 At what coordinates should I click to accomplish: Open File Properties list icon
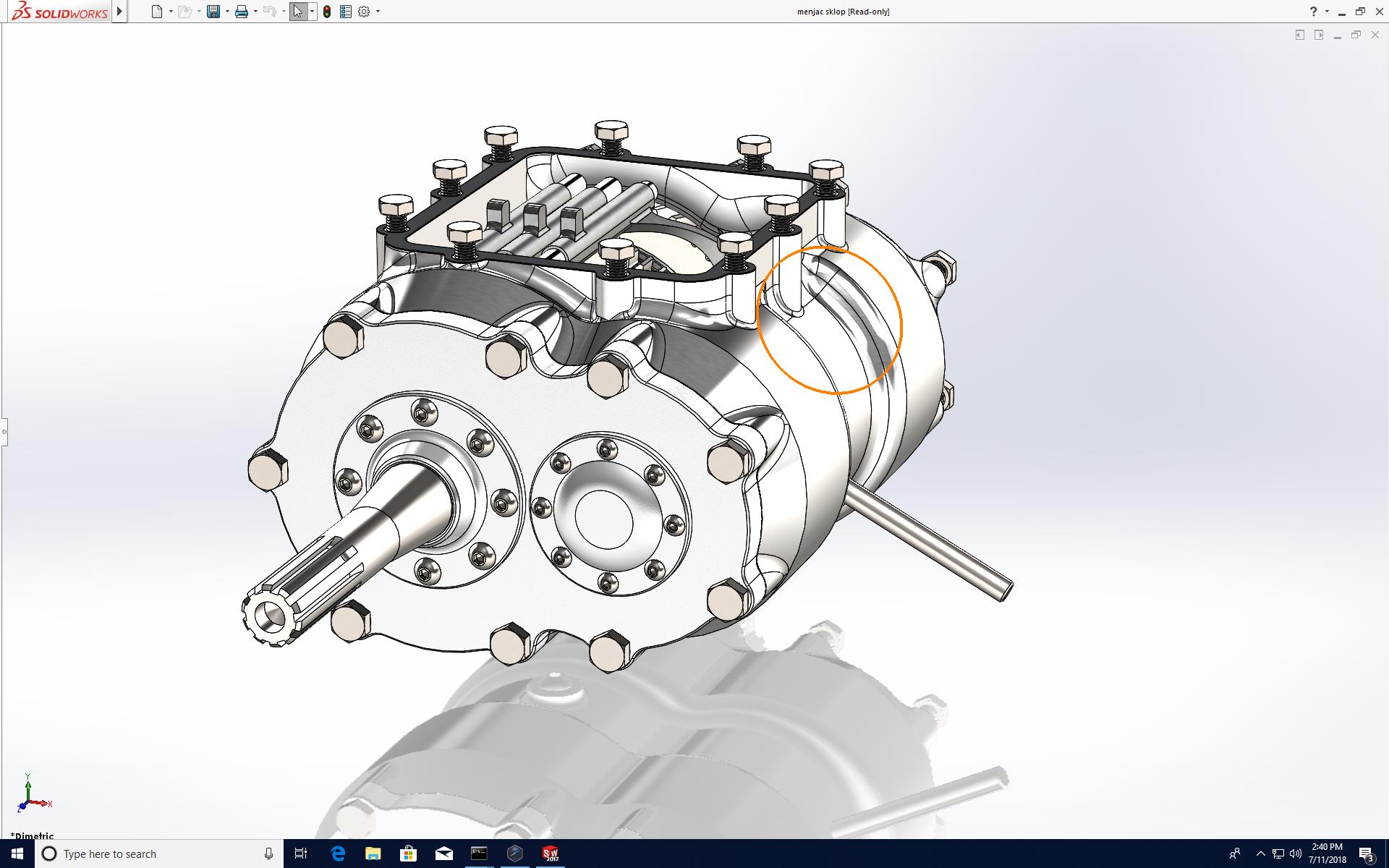tap(346, 12)
